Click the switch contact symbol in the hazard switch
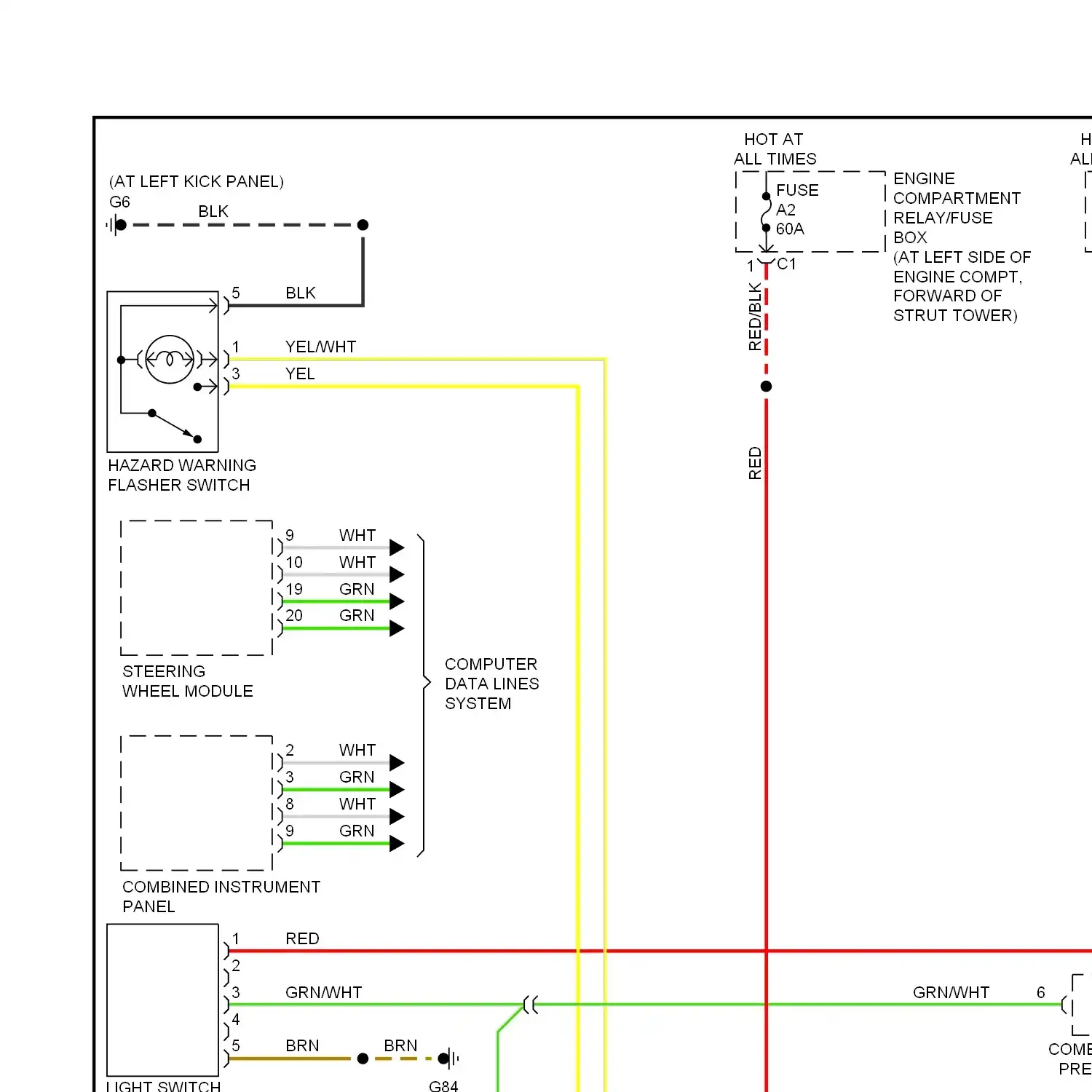Image resolution: width=1092 pixels, height=1092 pixels. click(x=175, y=426)
